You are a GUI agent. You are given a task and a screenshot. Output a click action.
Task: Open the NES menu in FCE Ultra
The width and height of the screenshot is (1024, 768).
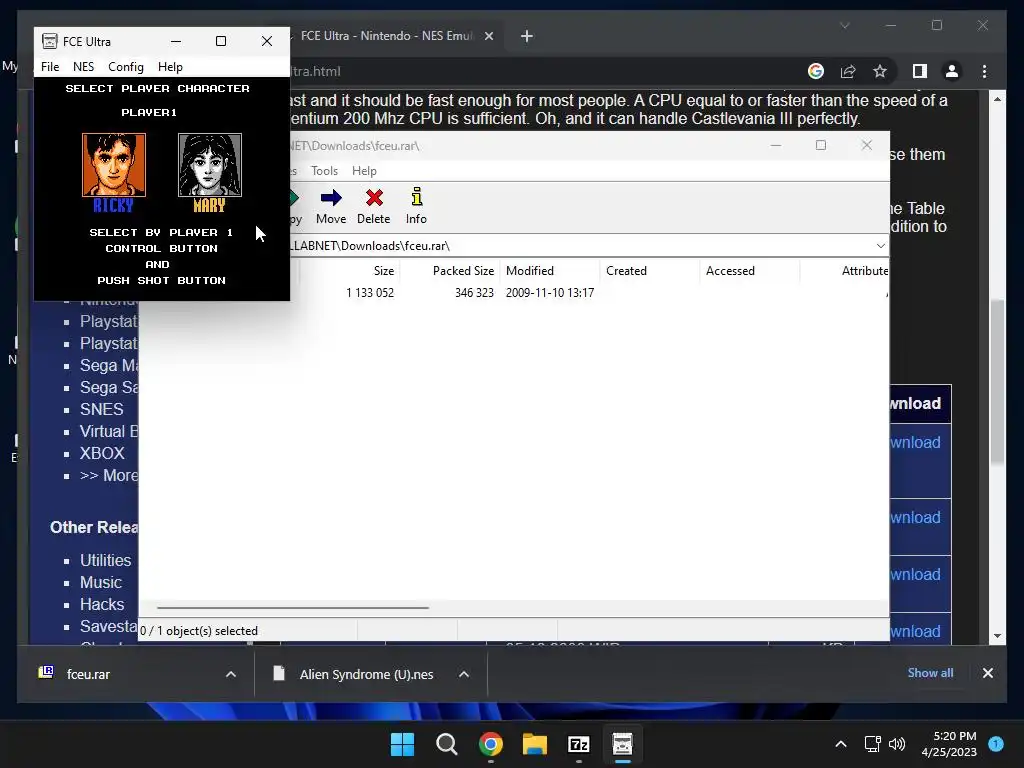click(x=83, y=67)
